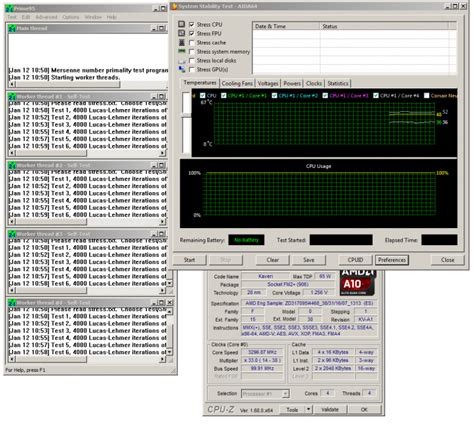Switch to the Statistics tab
Viewport: 474px width, 432px height.
pos(338,84)
